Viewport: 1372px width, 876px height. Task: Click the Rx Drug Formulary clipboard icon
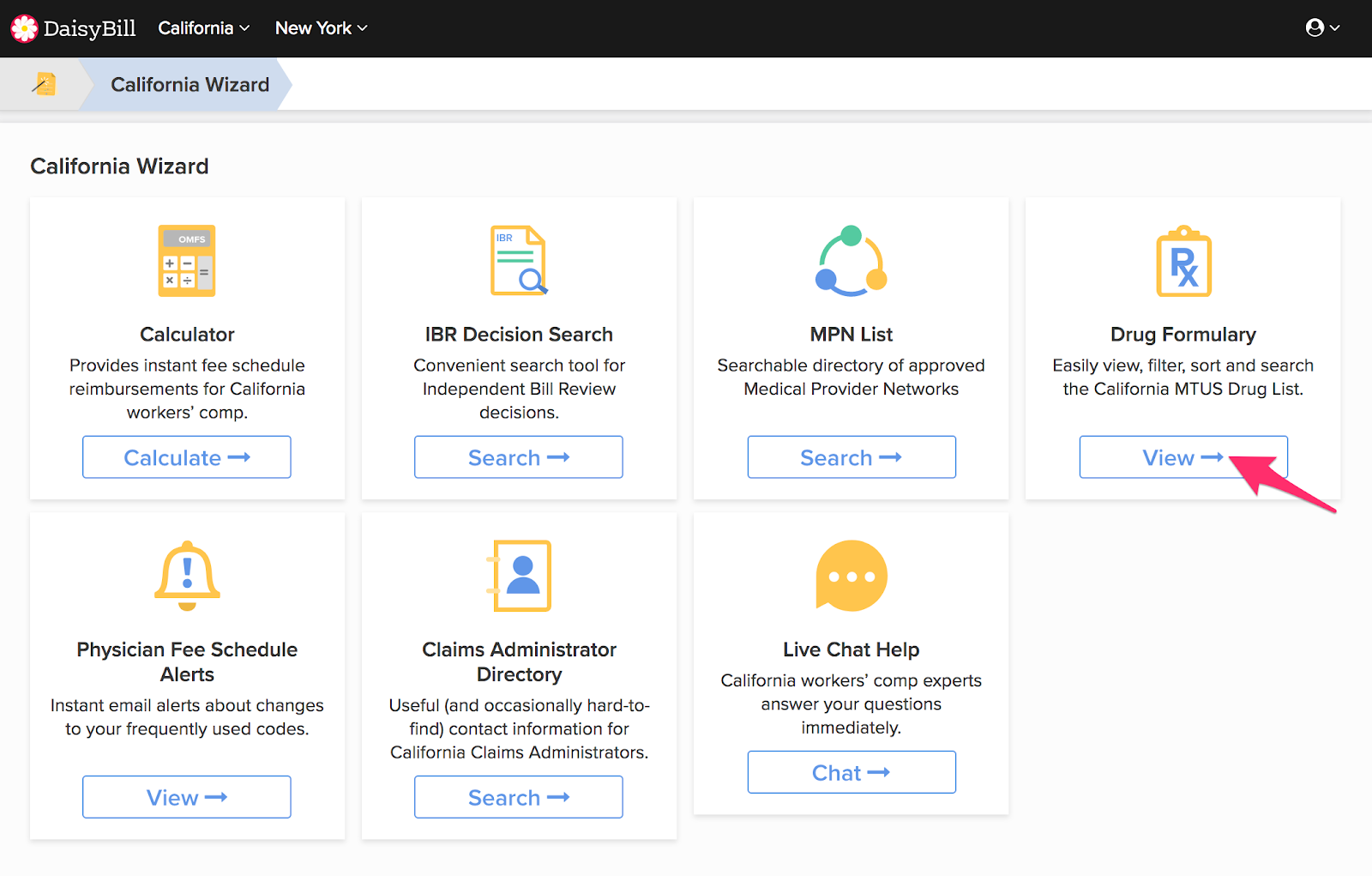click(x=1183, y=261)
